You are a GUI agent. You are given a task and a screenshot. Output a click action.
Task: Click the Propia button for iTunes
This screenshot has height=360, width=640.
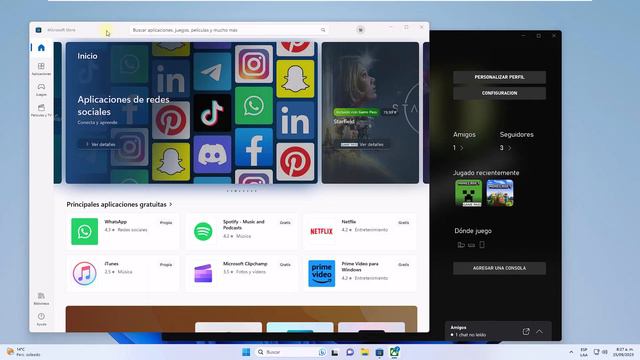[x=166, y=265]
